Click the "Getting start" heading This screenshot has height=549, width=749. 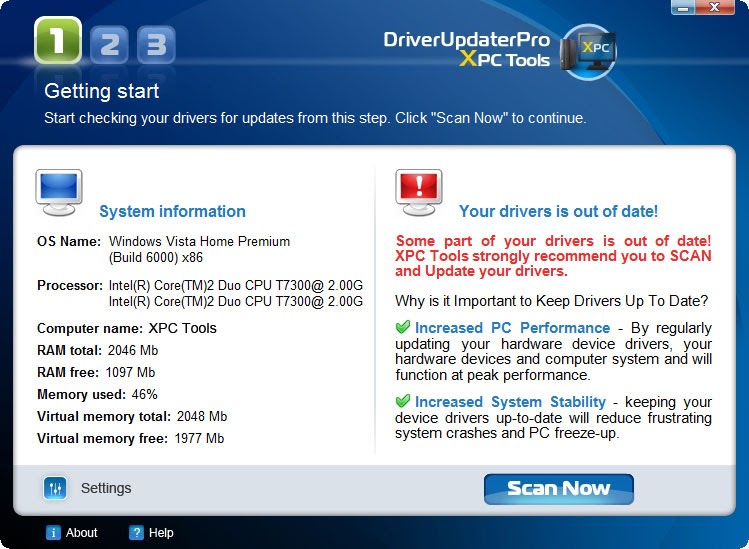(x=102, y=91)
